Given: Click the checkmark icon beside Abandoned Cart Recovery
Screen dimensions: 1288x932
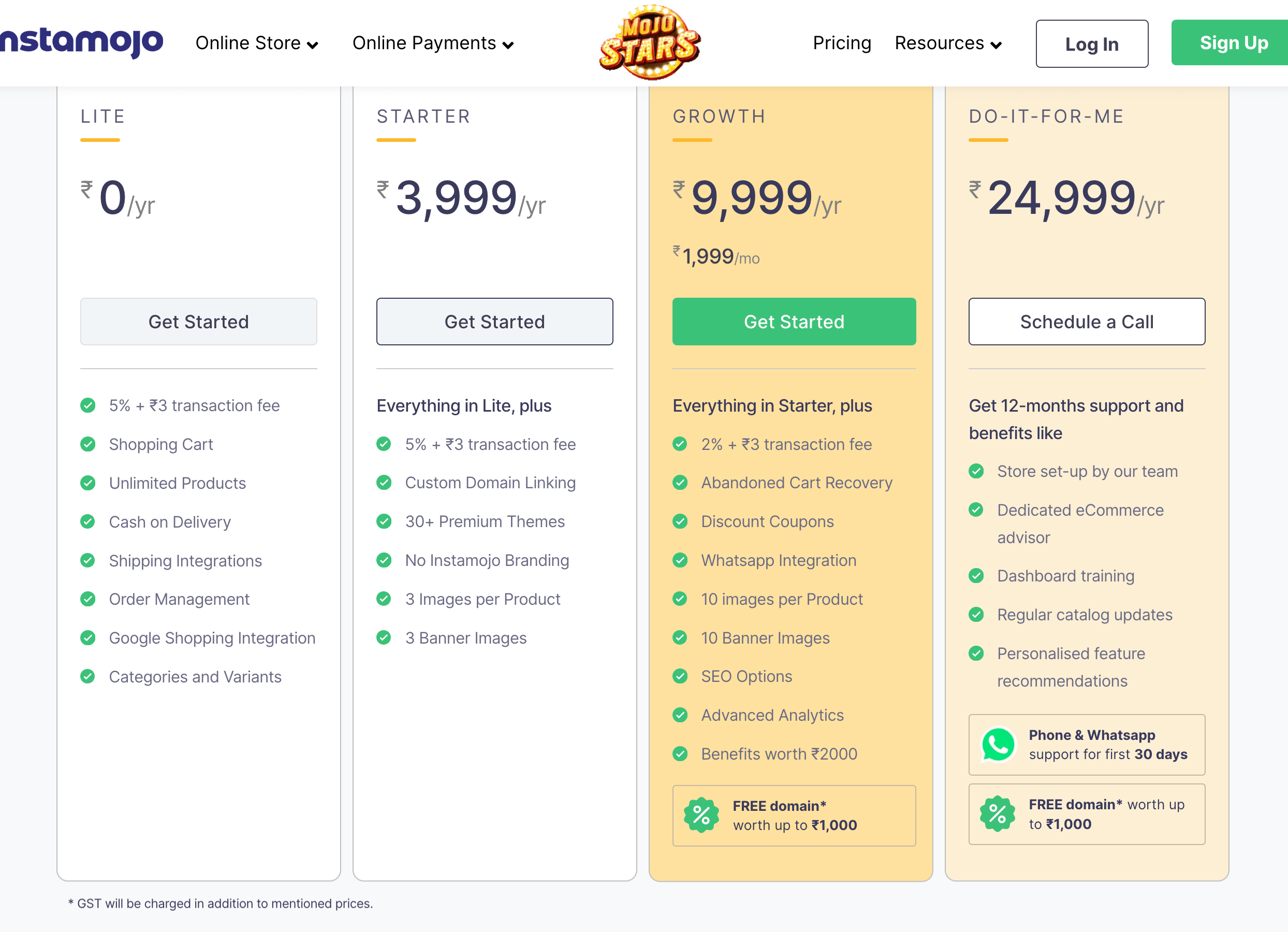Looking at the screenshot, I should [x=680, y=483].
